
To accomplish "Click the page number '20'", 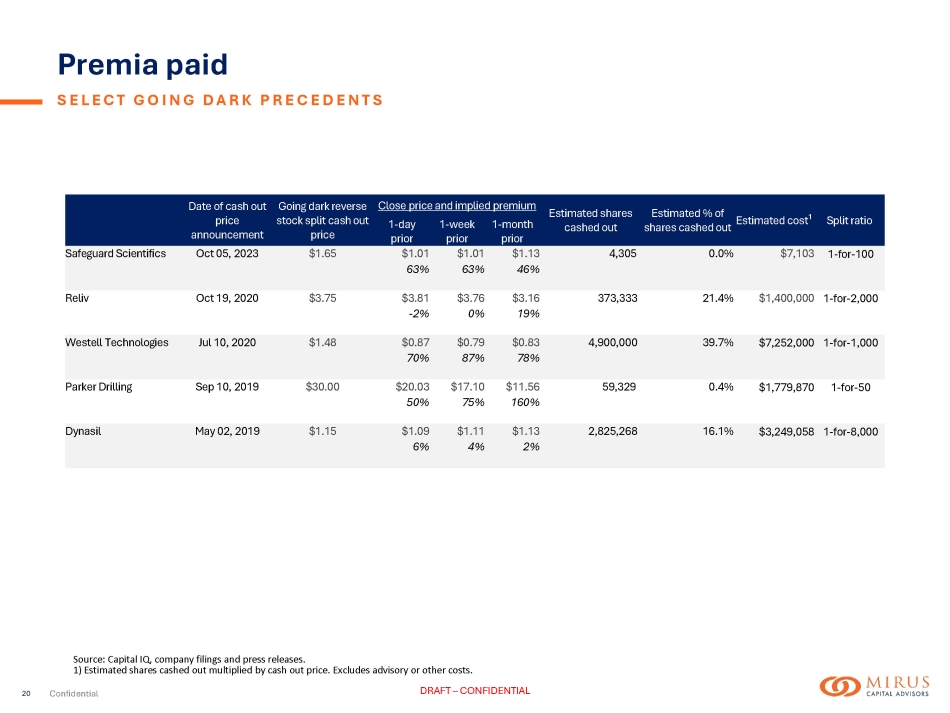I will point(26,694).
